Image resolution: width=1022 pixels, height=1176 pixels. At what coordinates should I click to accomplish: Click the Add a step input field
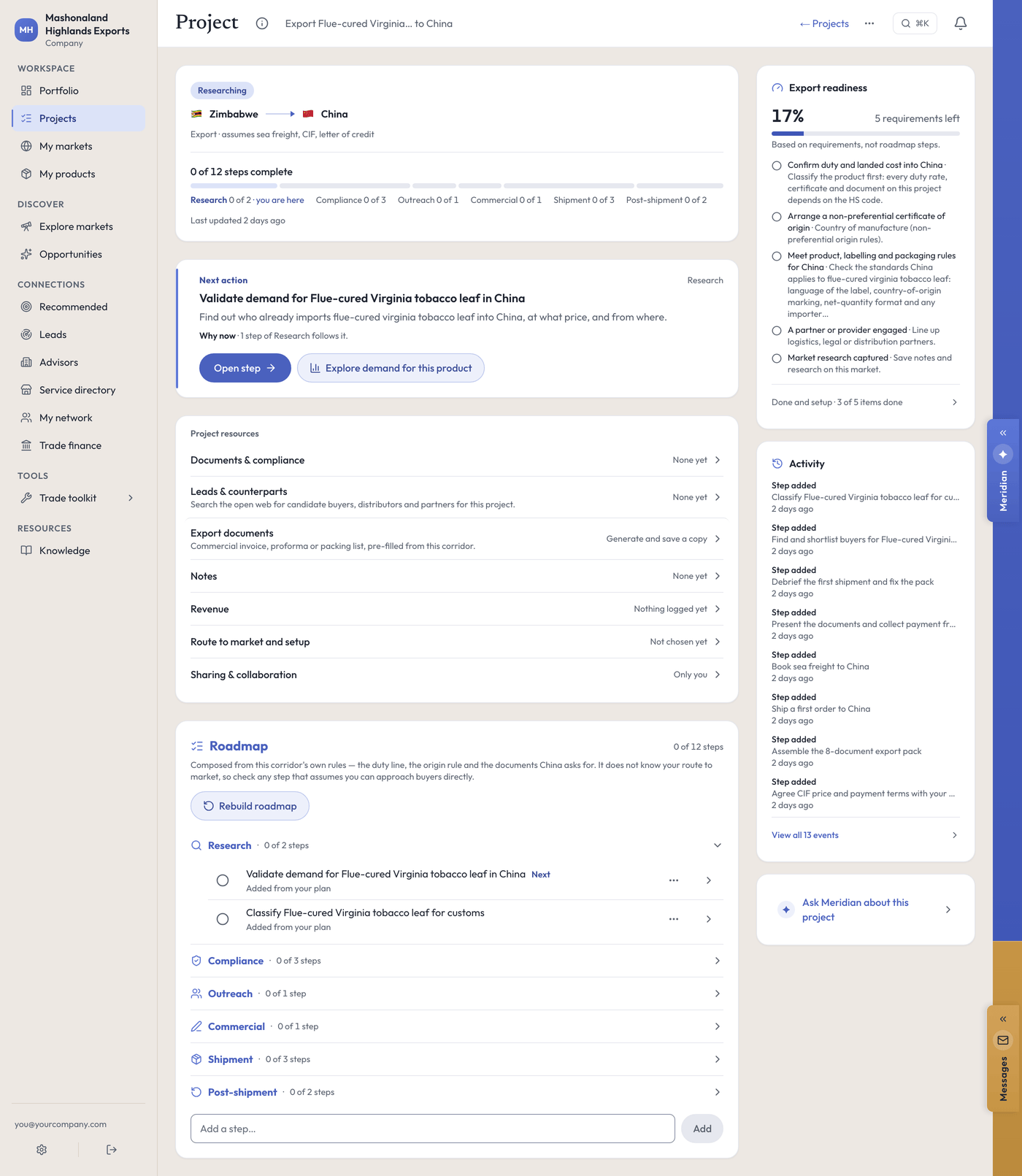click(433, 1129)
